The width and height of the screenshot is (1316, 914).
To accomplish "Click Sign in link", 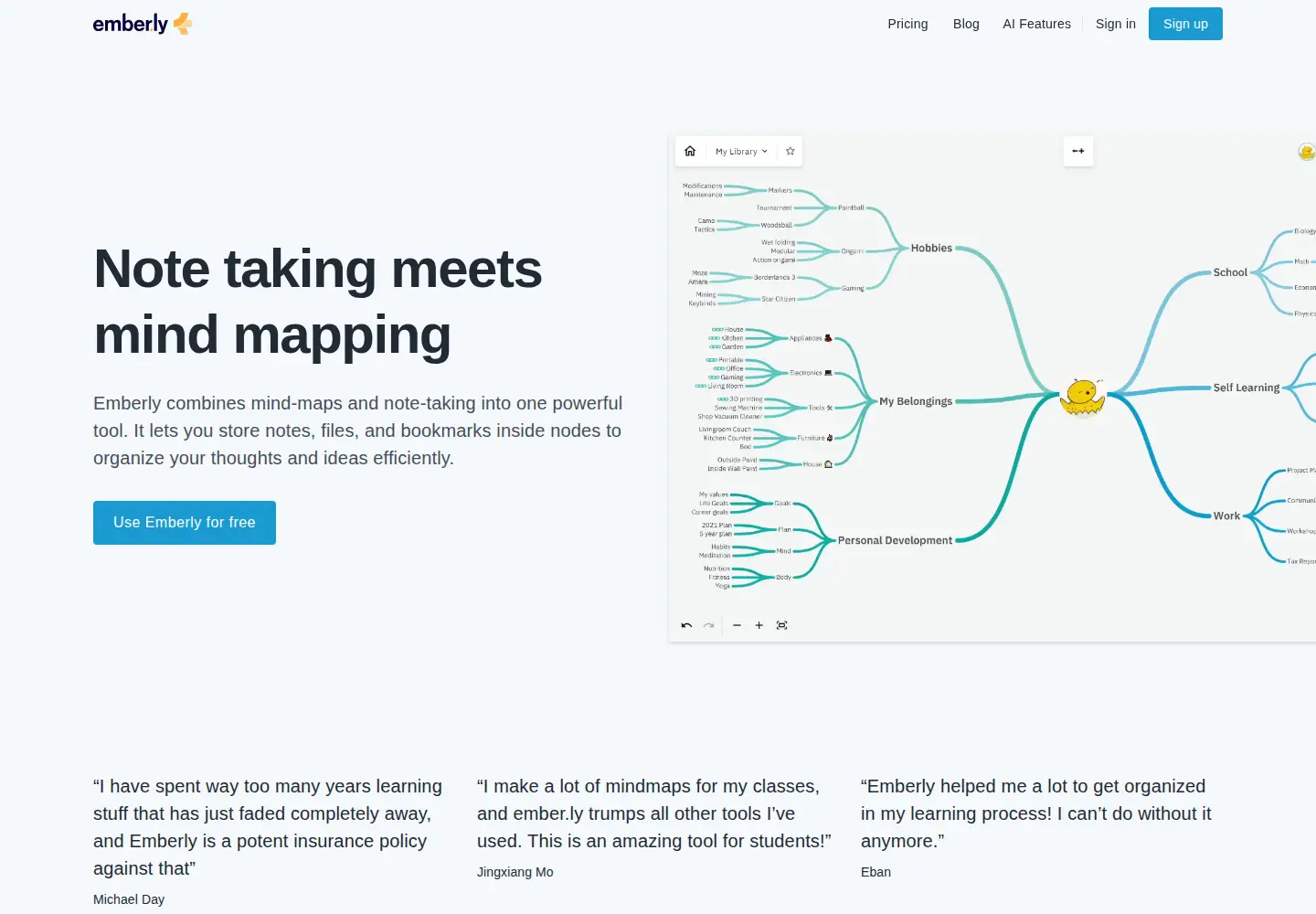I will tap(1115, 24).
